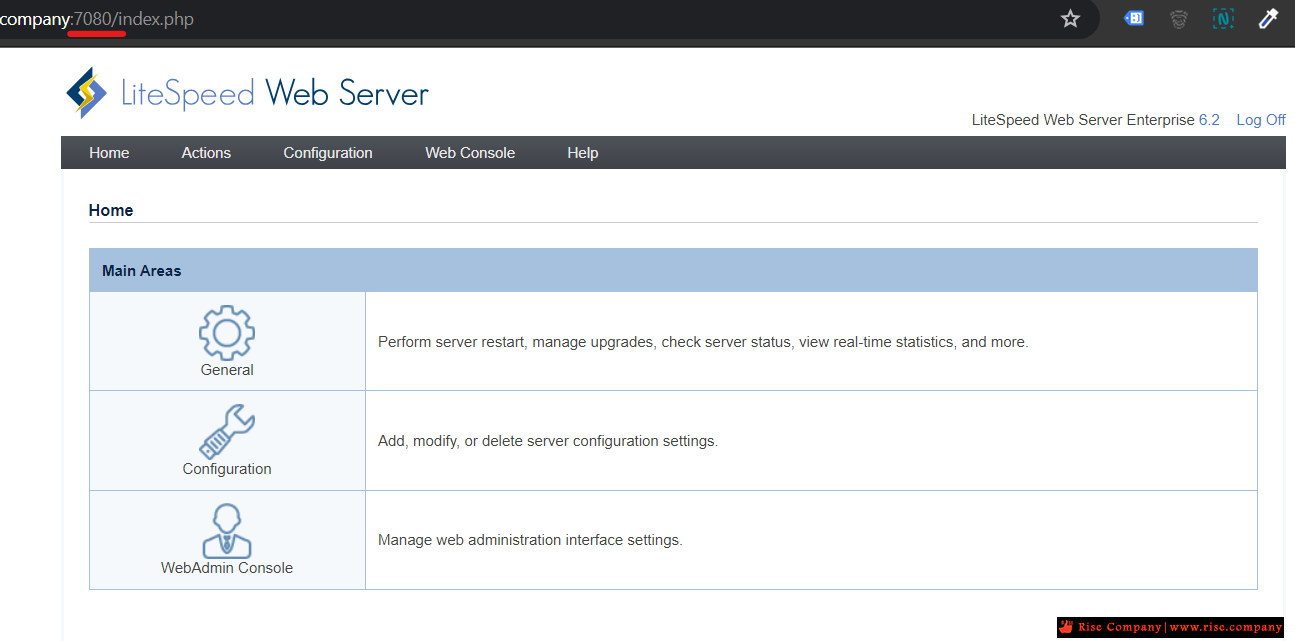The height and width of the screenshot is (641, 1295).
Task: Click the Log Off link
Action: (x=1261, y=120)
